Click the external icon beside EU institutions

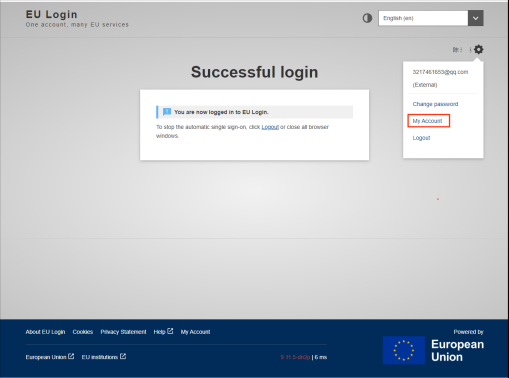(123, 356)
